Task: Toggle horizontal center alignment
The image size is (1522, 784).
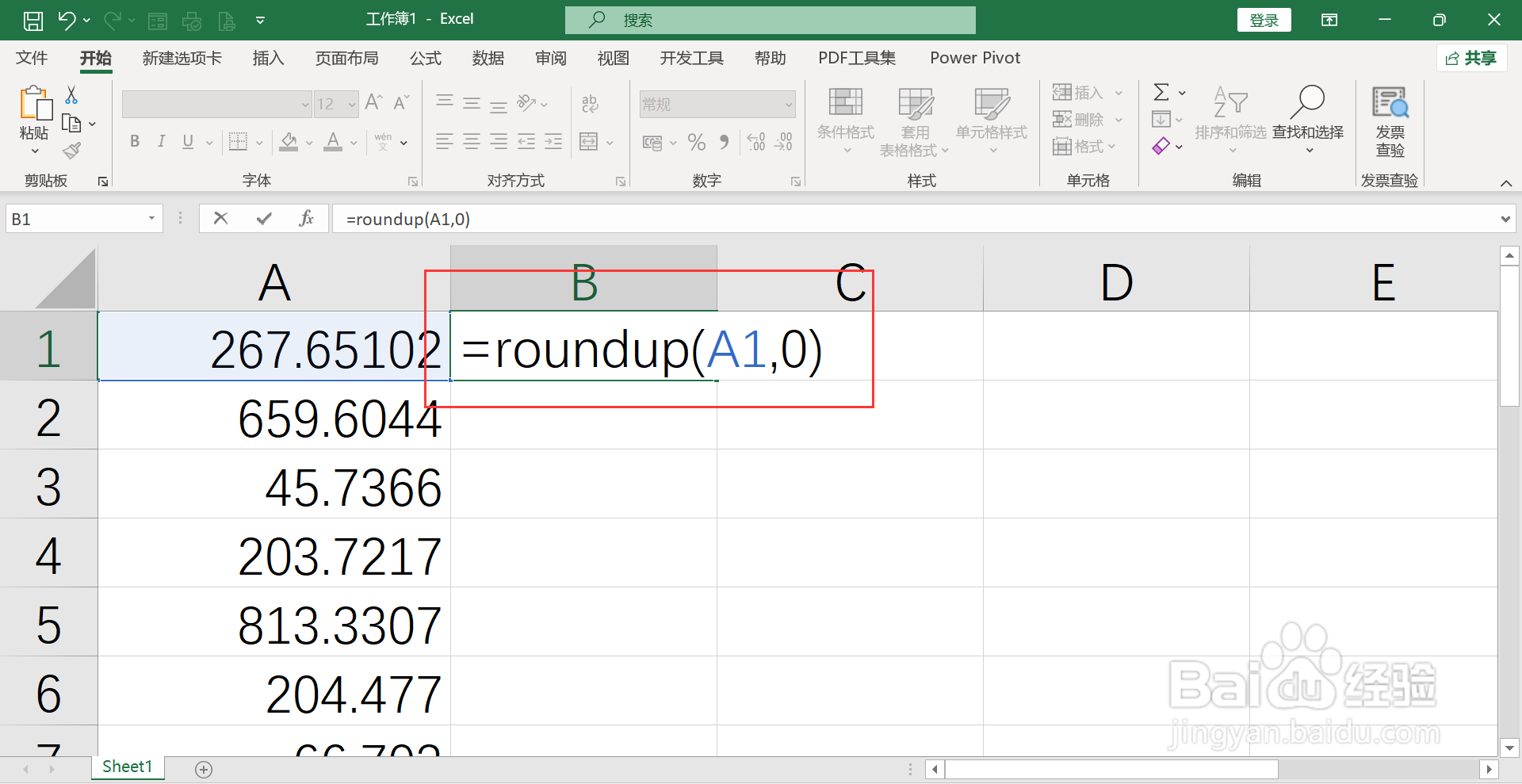Action: pos(472,142)
